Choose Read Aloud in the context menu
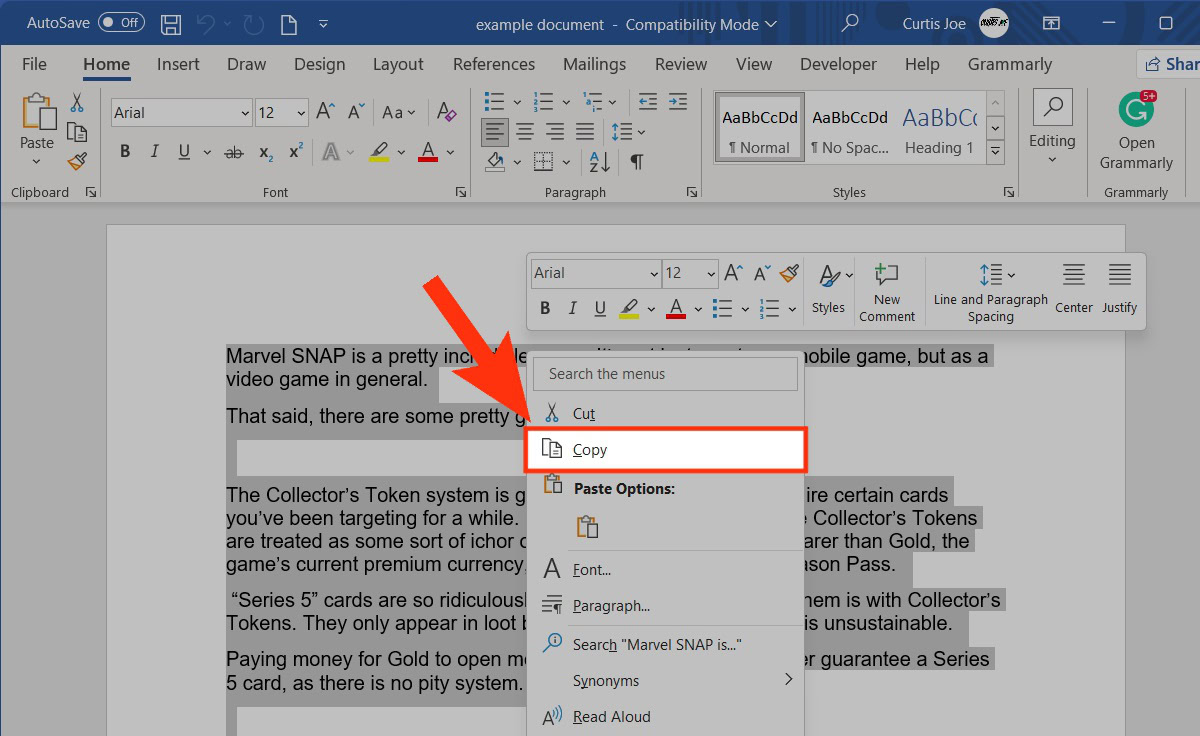 [x=611, y=717]
